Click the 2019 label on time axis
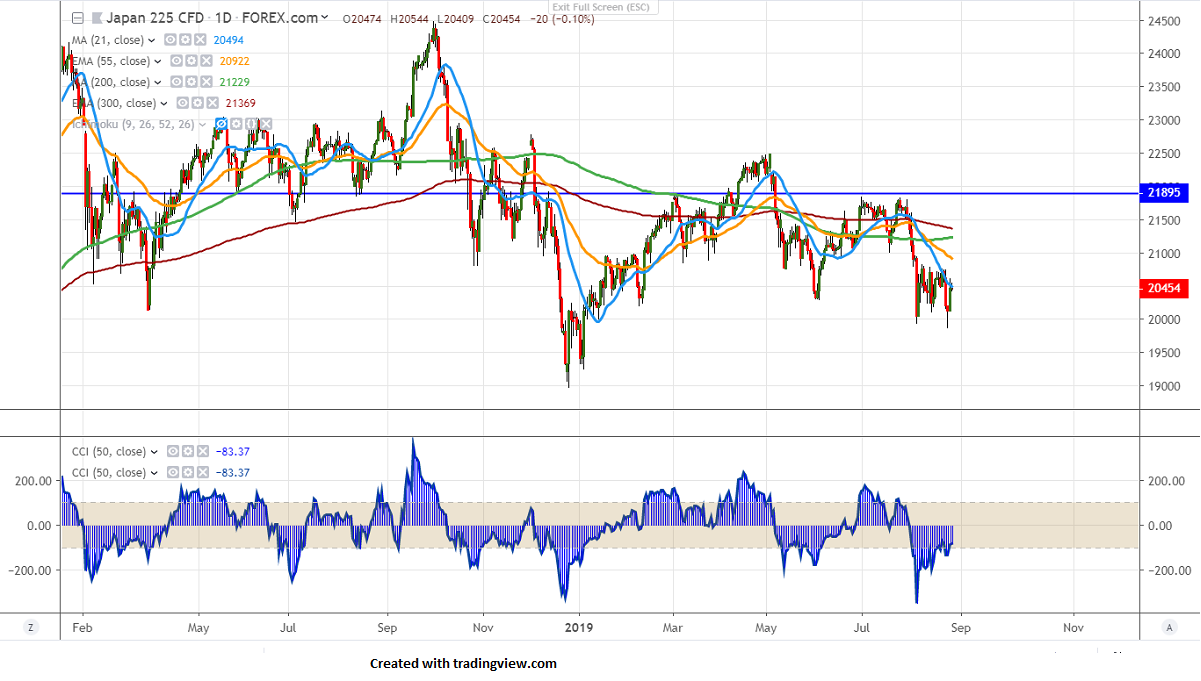This screenshot has height=681, width=1201. click(x=580, y=628)
